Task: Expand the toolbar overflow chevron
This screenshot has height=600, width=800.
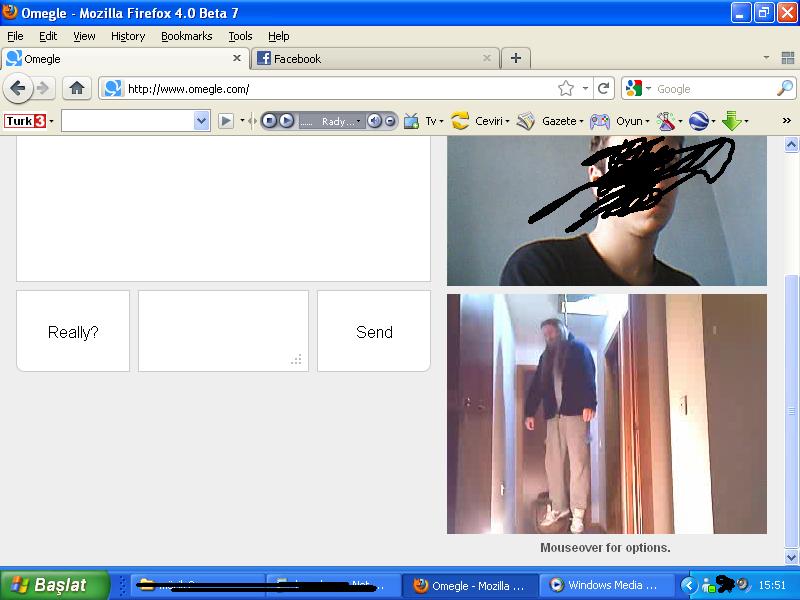Action: (788, 120)
